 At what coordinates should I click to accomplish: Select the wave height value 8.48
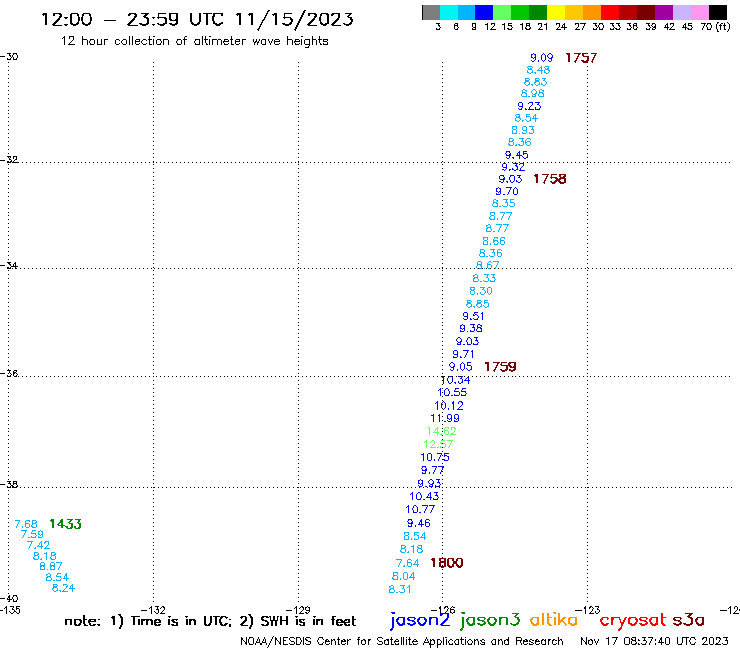[x=538, y=70]
